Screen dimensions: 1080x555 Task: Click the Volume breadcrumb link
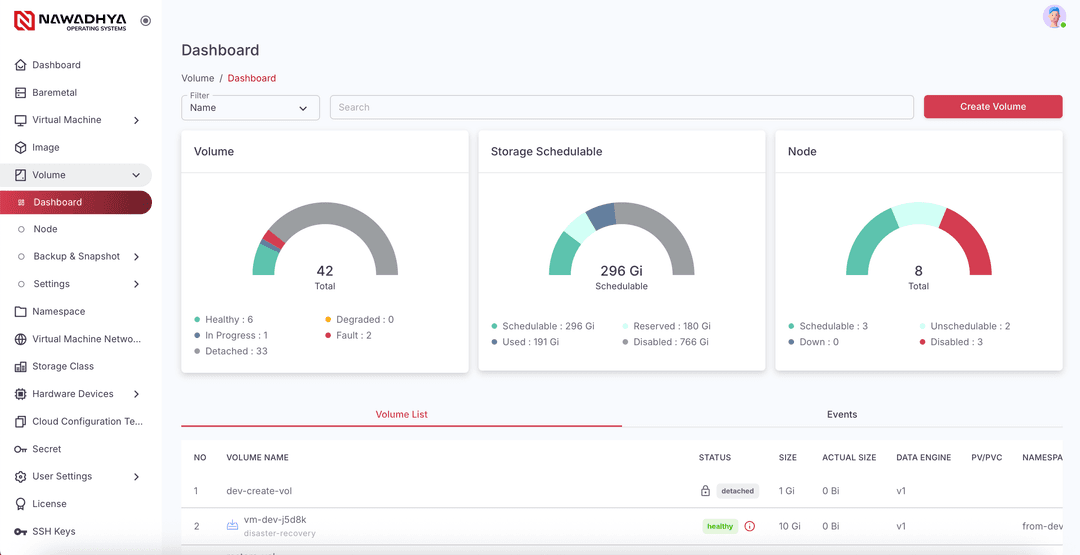pyautogui.click(x=197, y=78)
